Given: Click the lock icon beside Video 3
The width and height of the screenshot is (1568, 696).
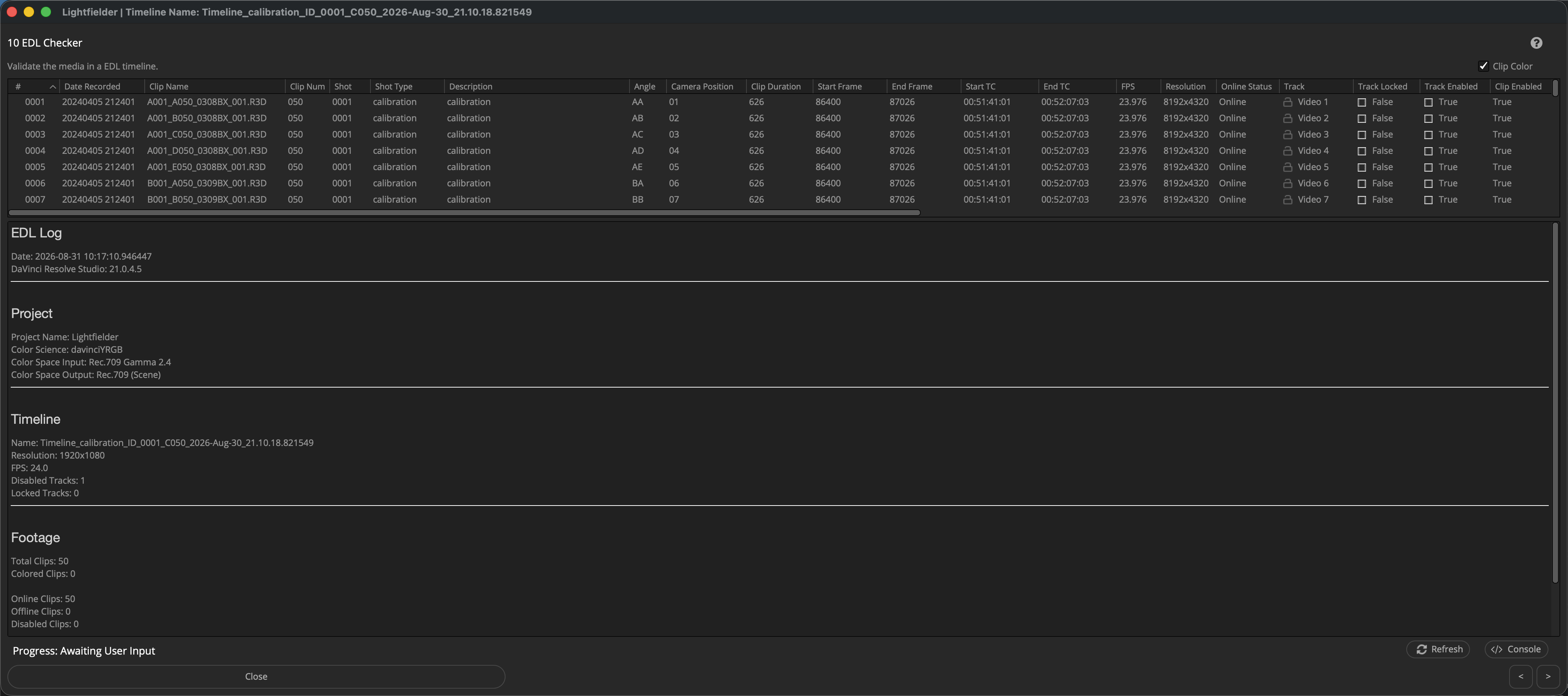Looking at the screenshot, I should 1287,135.
